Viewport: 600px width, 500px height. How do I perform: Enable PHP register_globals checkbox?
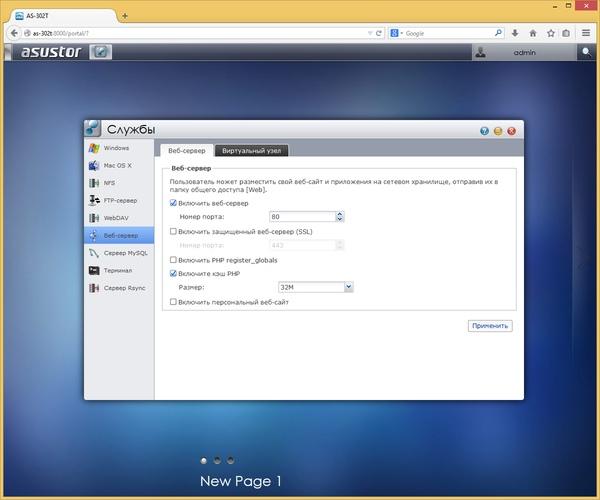pos(173,260)
